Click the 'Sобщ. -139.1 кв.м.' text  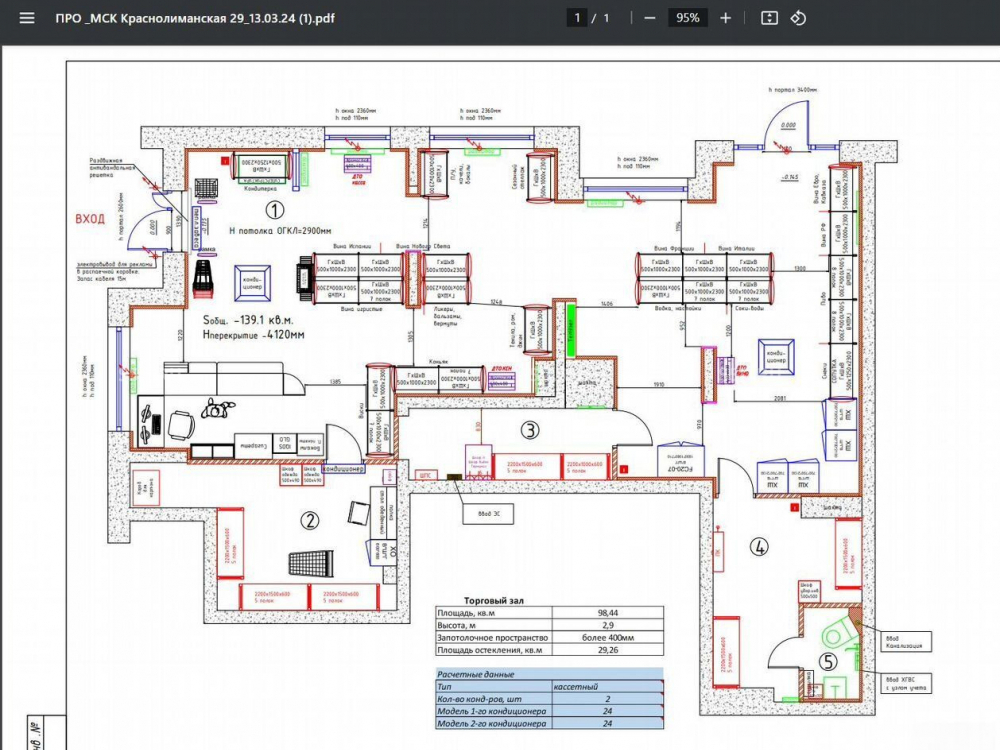(248, 320)
